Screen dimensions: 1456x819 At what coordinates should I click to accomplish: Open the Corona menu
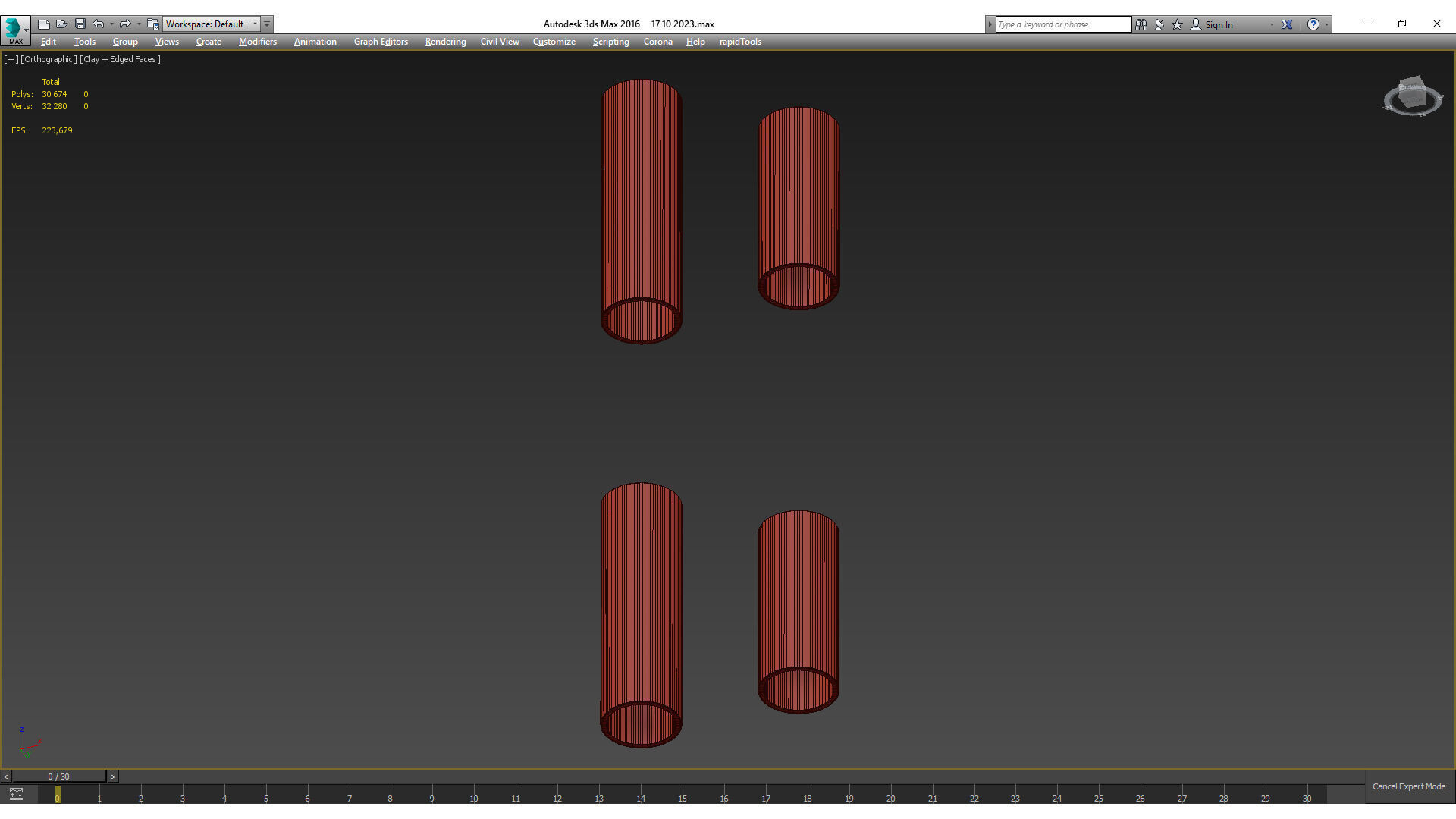pyautogui.click(x=658, y=42)
